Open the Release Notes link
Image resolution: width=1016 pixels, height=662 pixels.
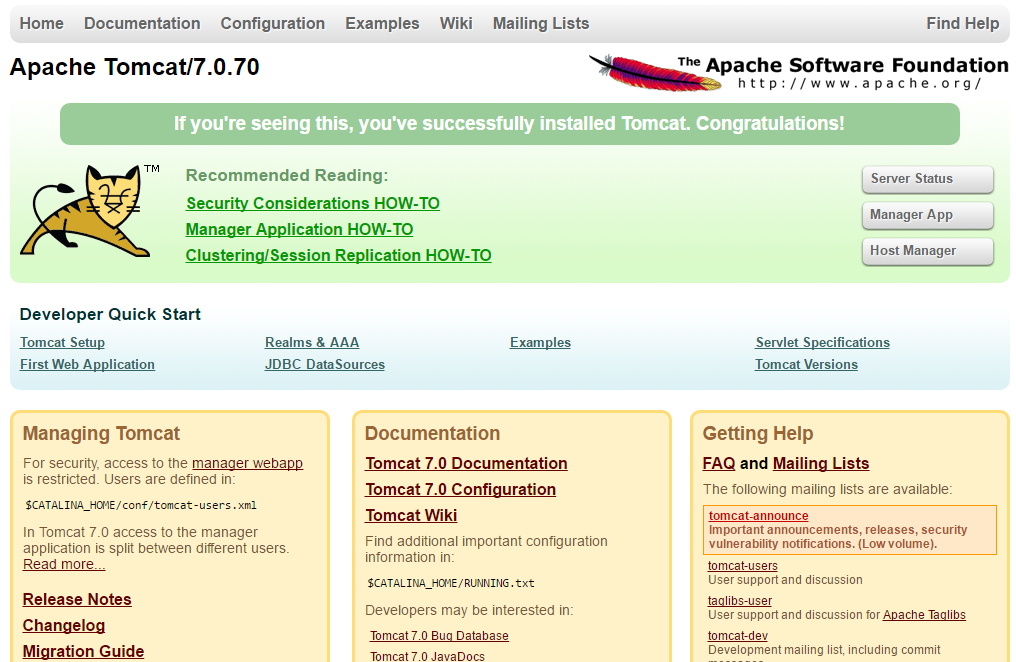[x=77, y=599]
